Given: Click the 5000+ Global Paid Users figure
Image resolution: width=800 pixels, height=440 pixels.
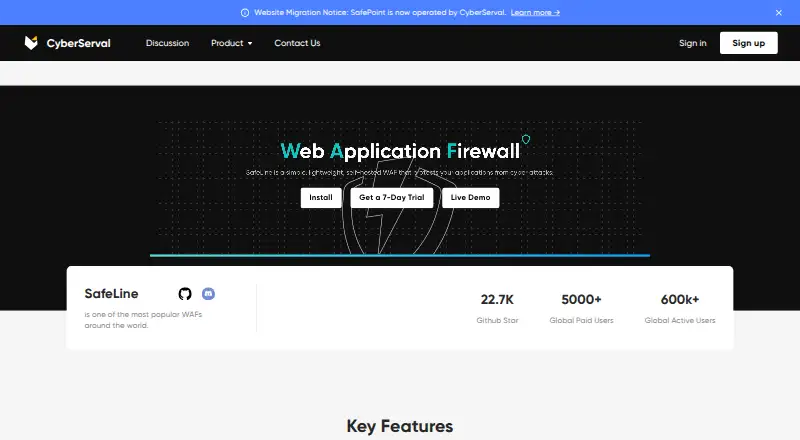Looking at the screenshot, I should click(581, 300).
